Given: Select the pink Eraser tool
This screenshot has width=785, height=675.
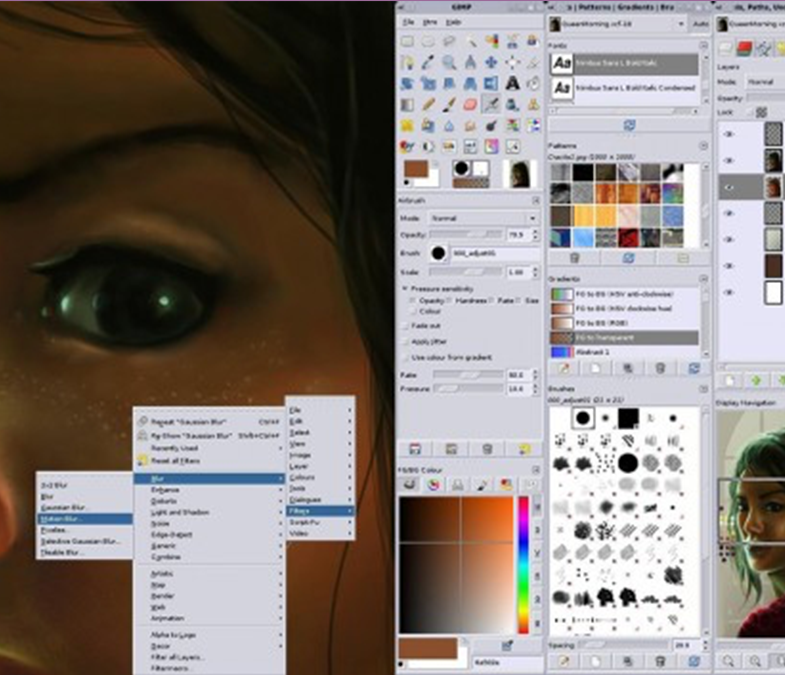Looking at the screenshot, I should (470, 105).
